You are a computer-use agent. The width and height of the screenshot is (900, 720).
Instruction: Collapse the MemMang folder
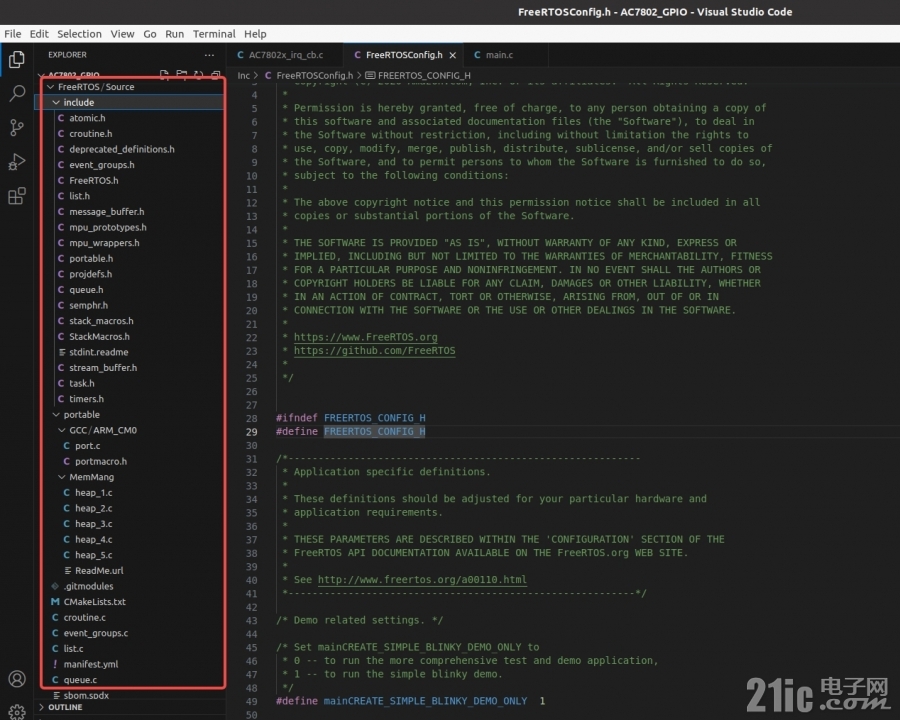62,477
